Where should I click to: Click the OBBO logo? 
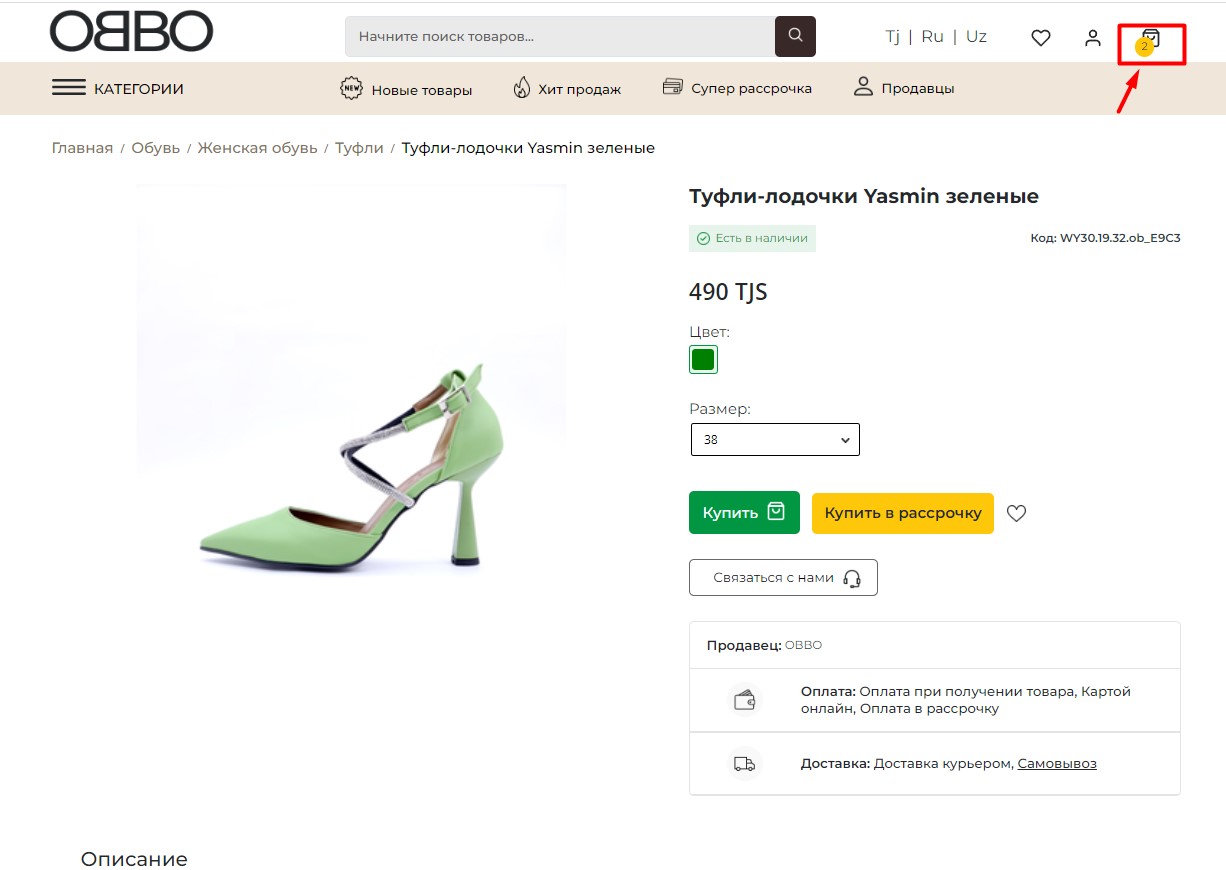coord(131,31)
